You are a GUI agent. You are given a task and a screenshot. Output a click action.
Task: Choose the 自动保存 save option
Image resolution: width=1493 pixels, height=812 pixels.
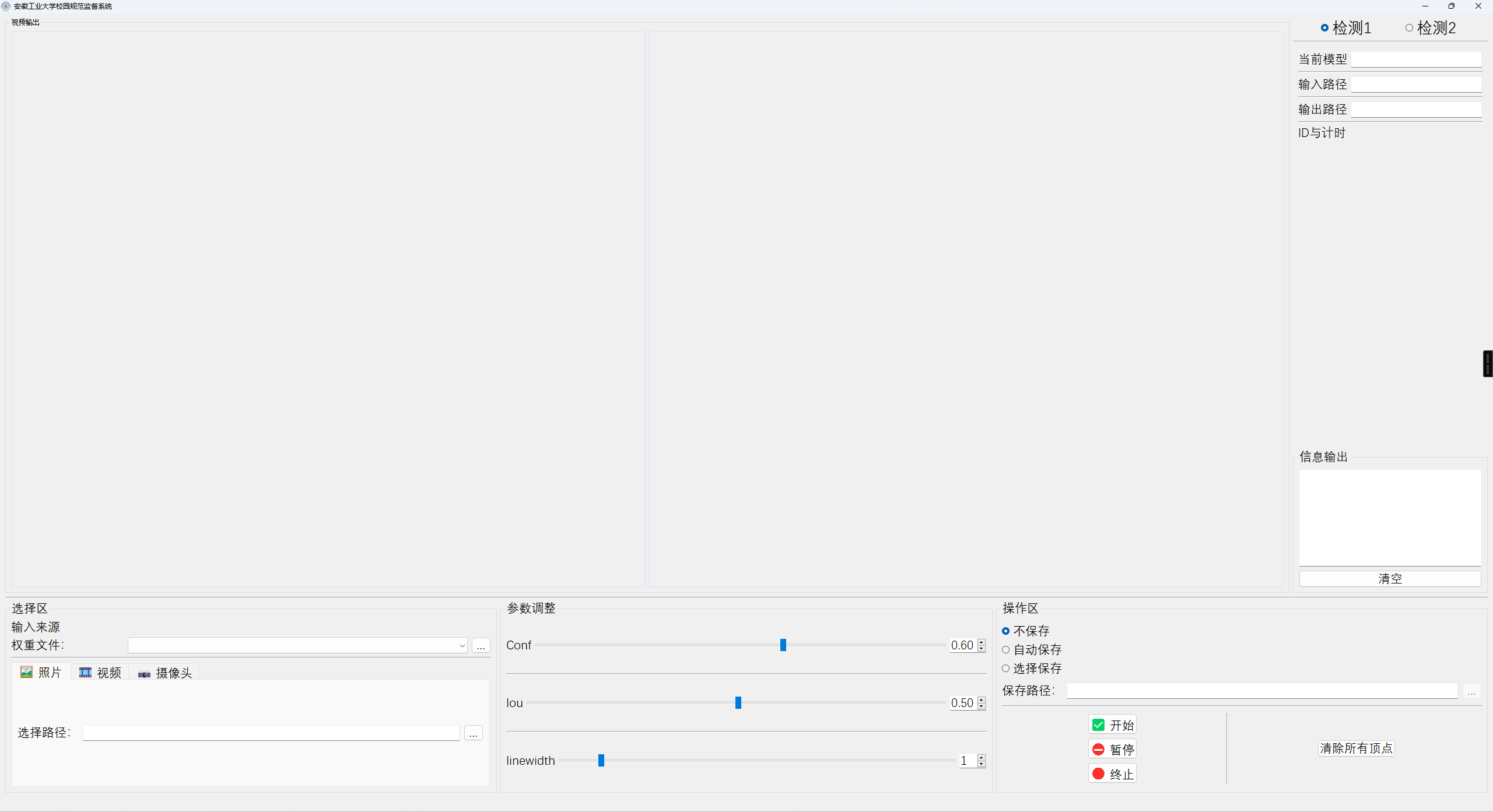[1032, 649]
